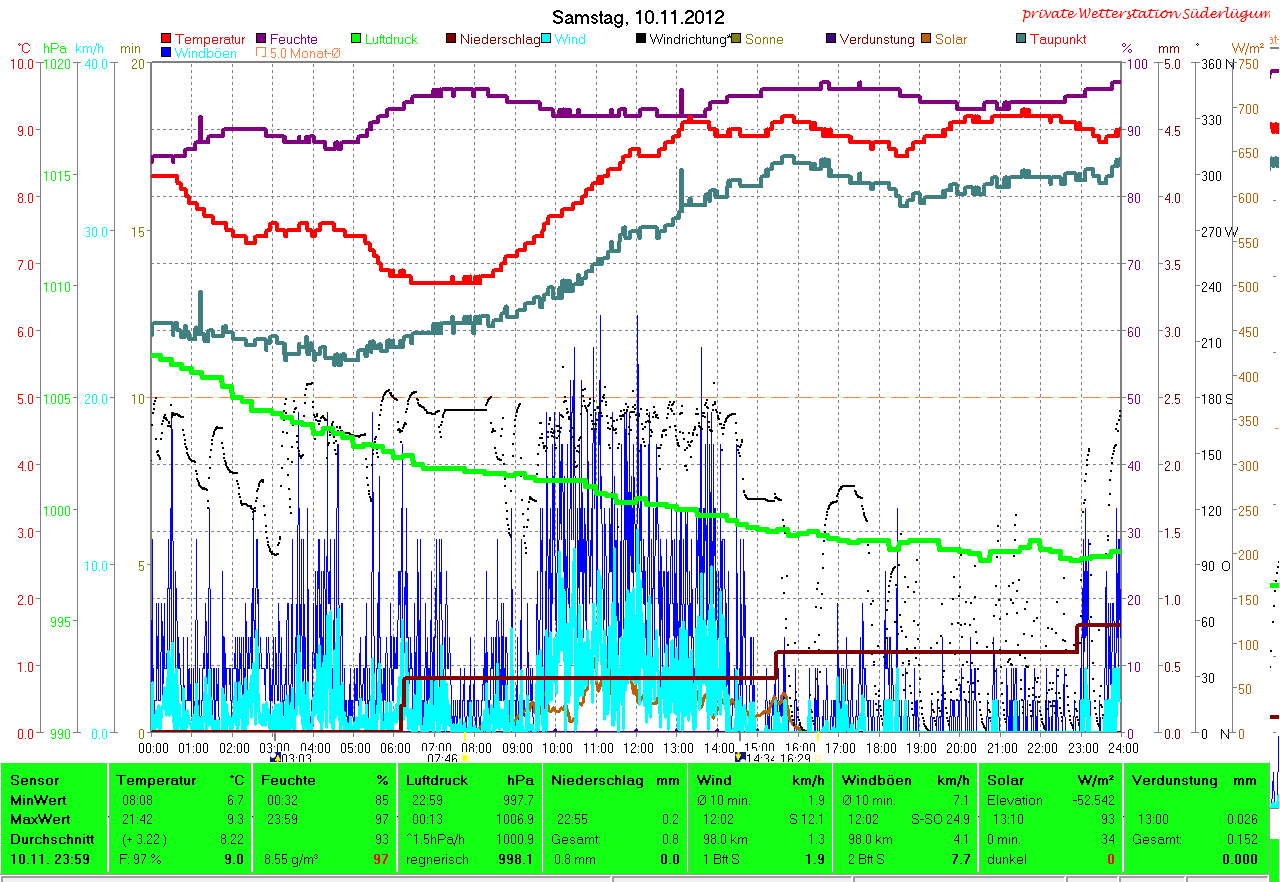Click the 12:00 time axis label
This screenshot has height=882, width=1280.
click(637, 747)
